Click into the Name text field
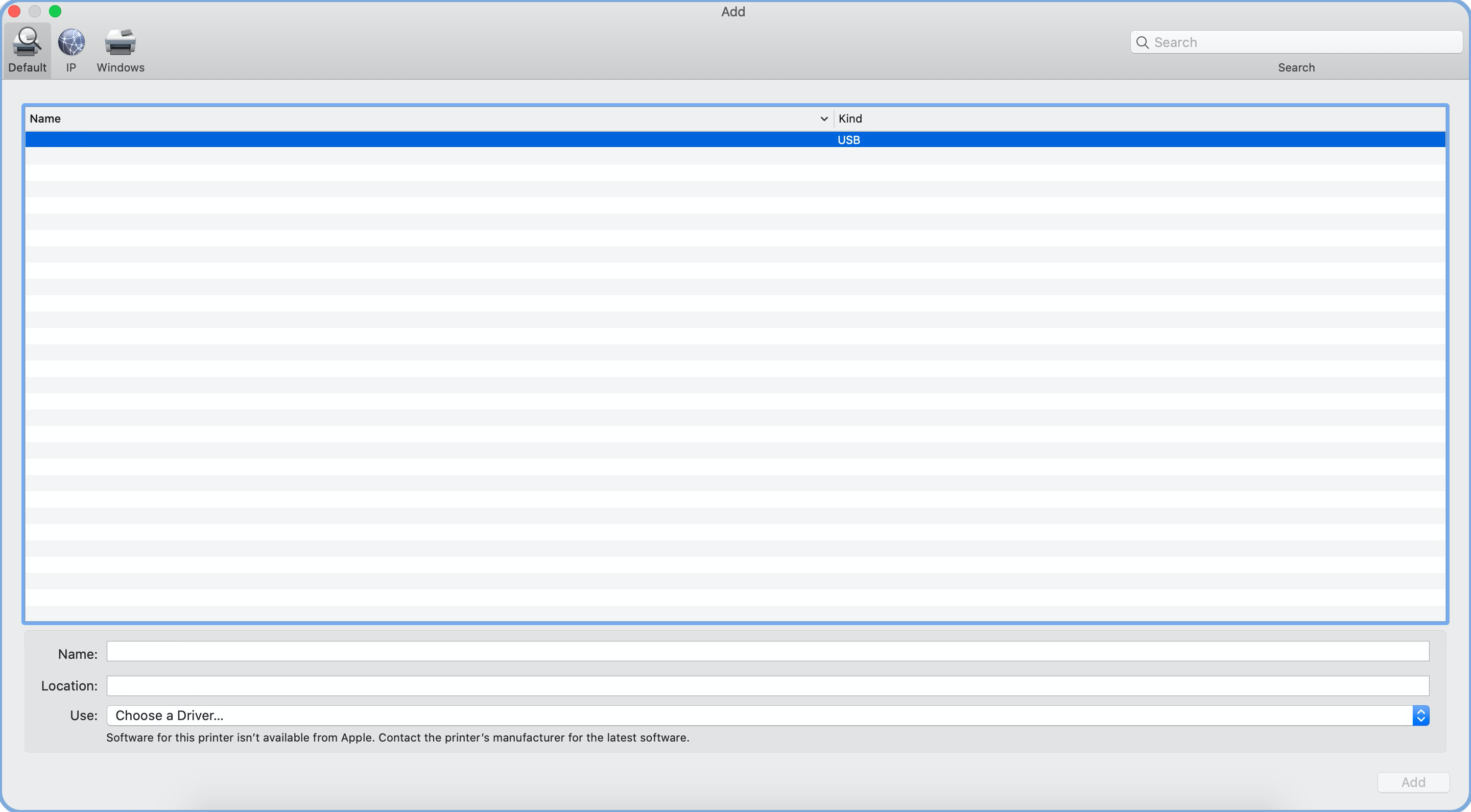The width and height of the screenshot is (1471, 812). (x=767, y=651)
